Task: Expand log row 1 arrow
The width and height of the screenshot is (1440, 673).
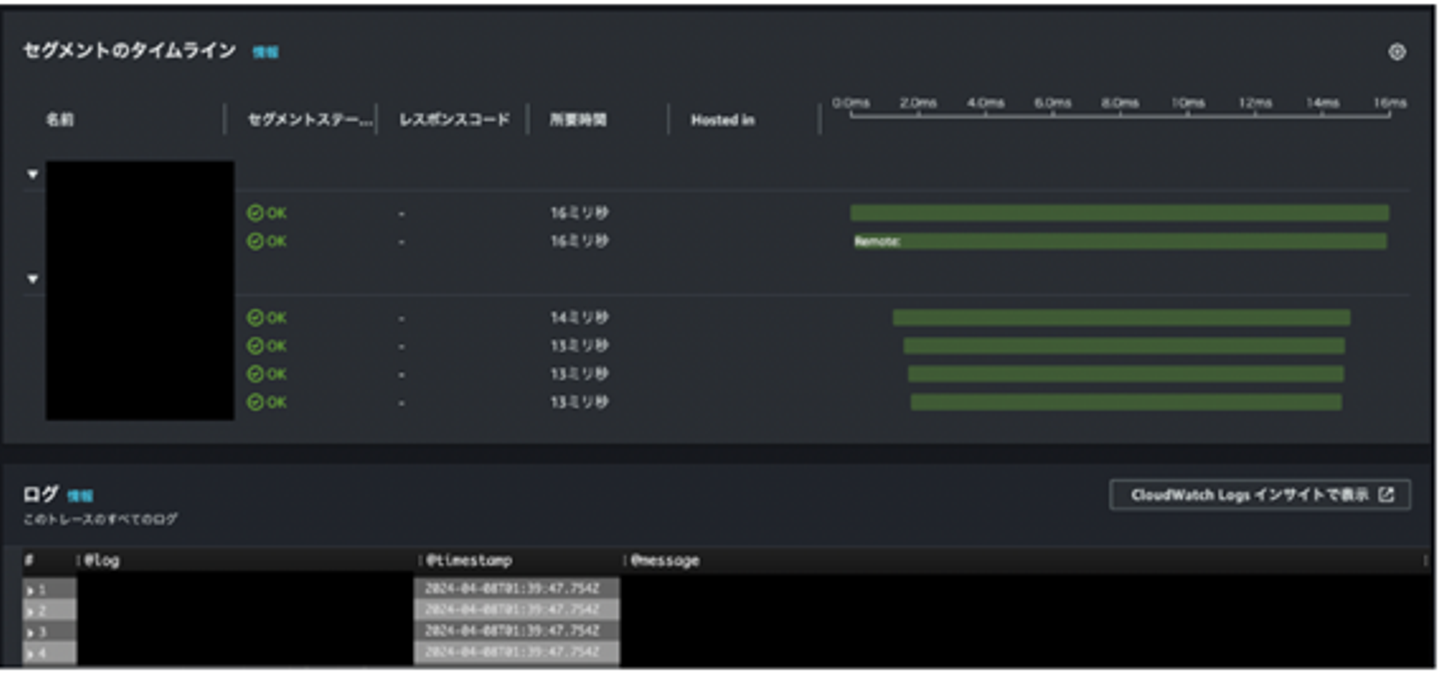Action: tap(31, 590)
